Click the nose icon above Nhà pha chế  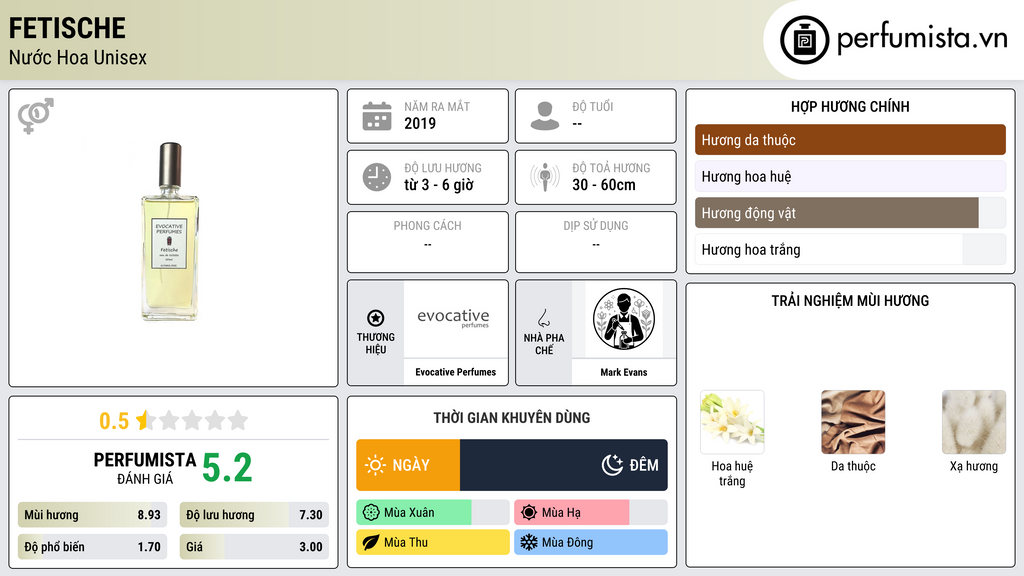[x=543, y=318]
